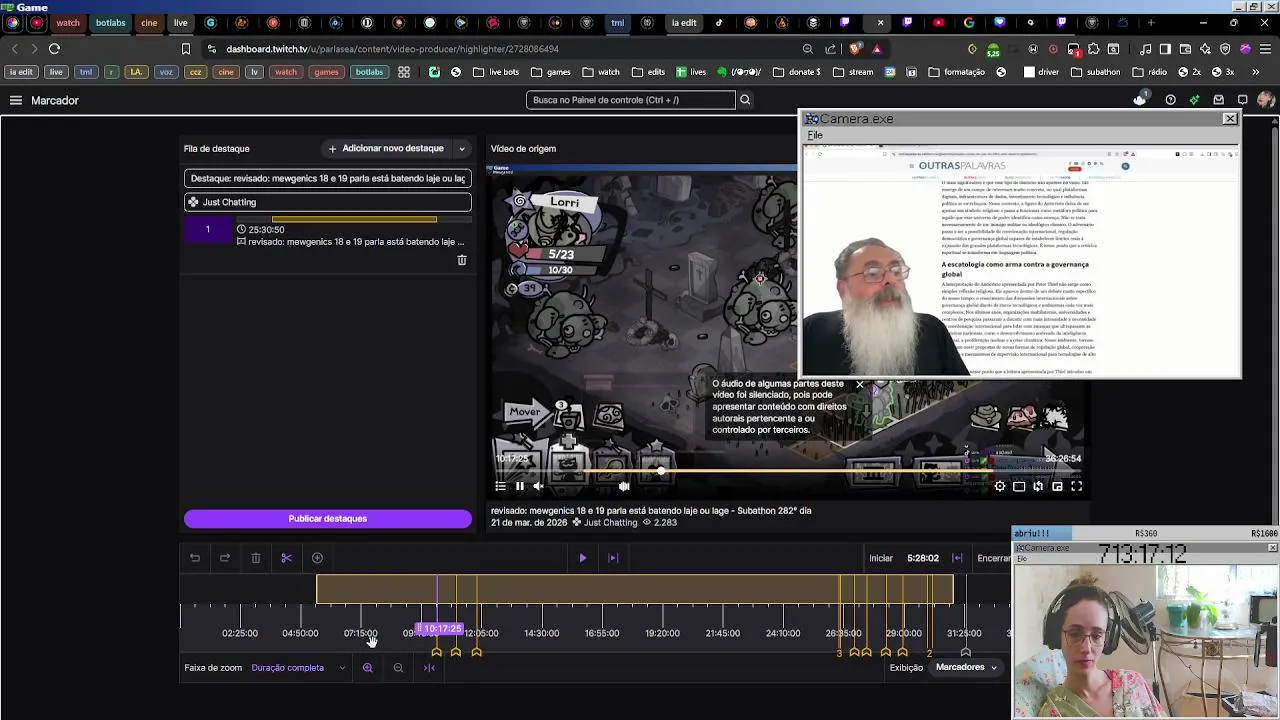
Task: Open the File menu in Camera.exe window
Action: point(815,135)
